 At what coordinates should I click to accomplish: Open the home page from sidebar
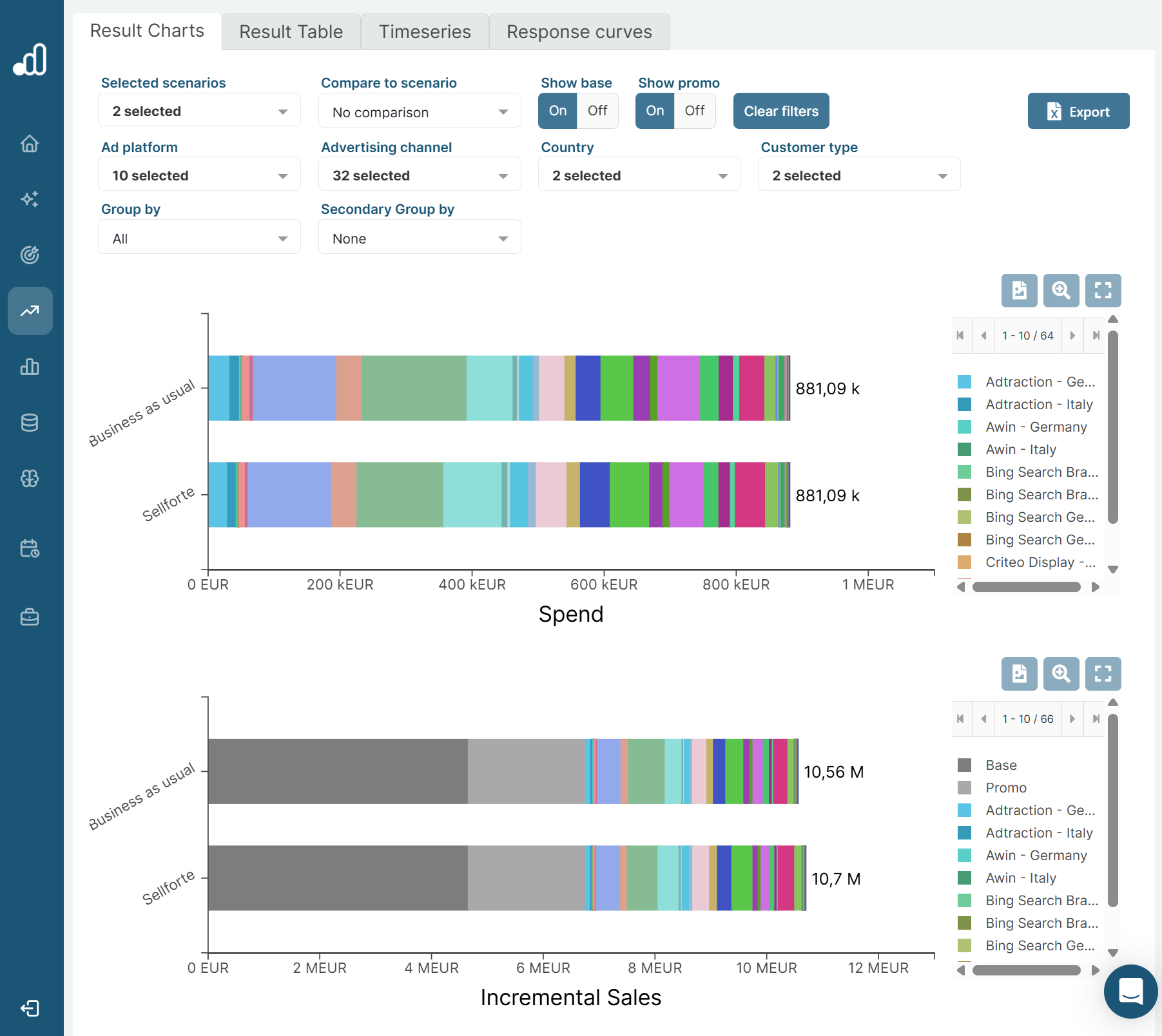click(x=30, y=143)
